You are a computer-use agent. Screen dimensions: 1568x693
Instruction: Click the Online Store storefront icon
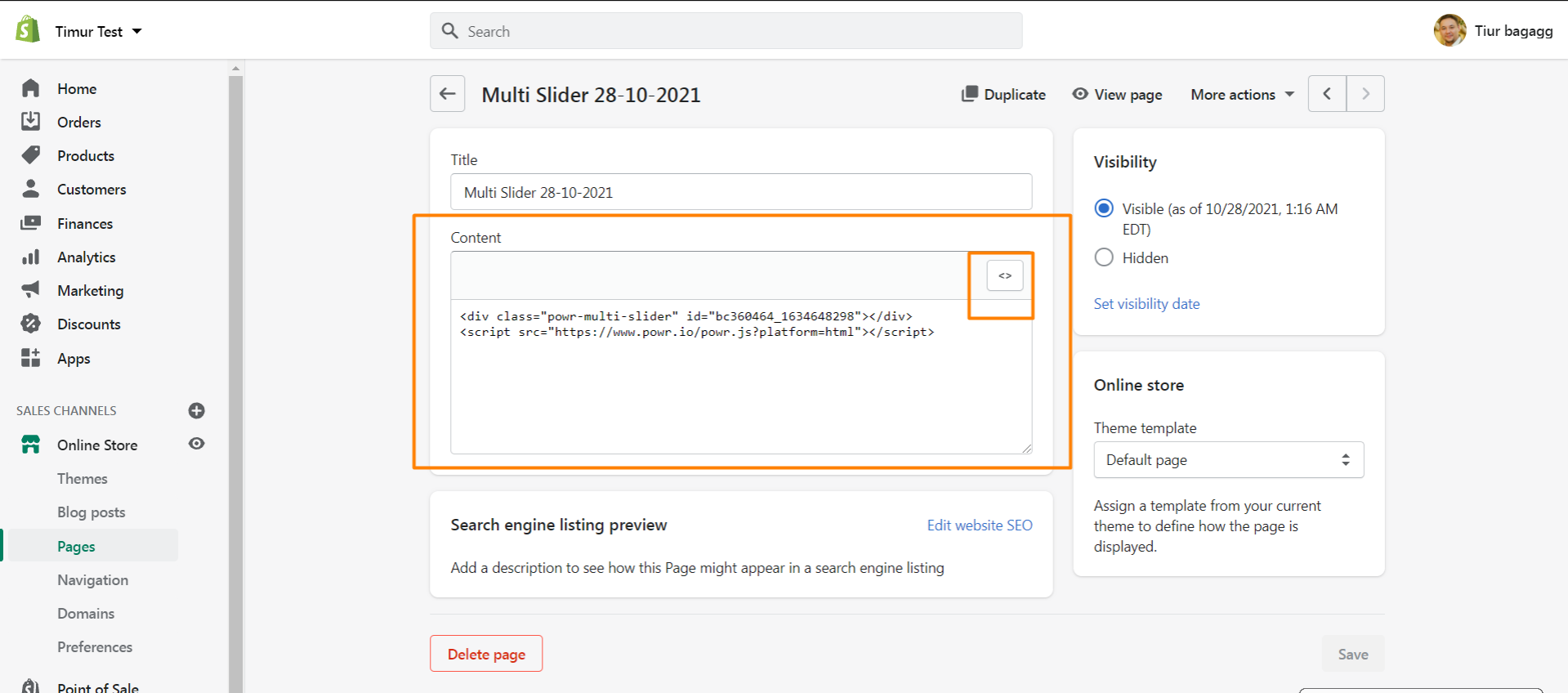point(31,445)
